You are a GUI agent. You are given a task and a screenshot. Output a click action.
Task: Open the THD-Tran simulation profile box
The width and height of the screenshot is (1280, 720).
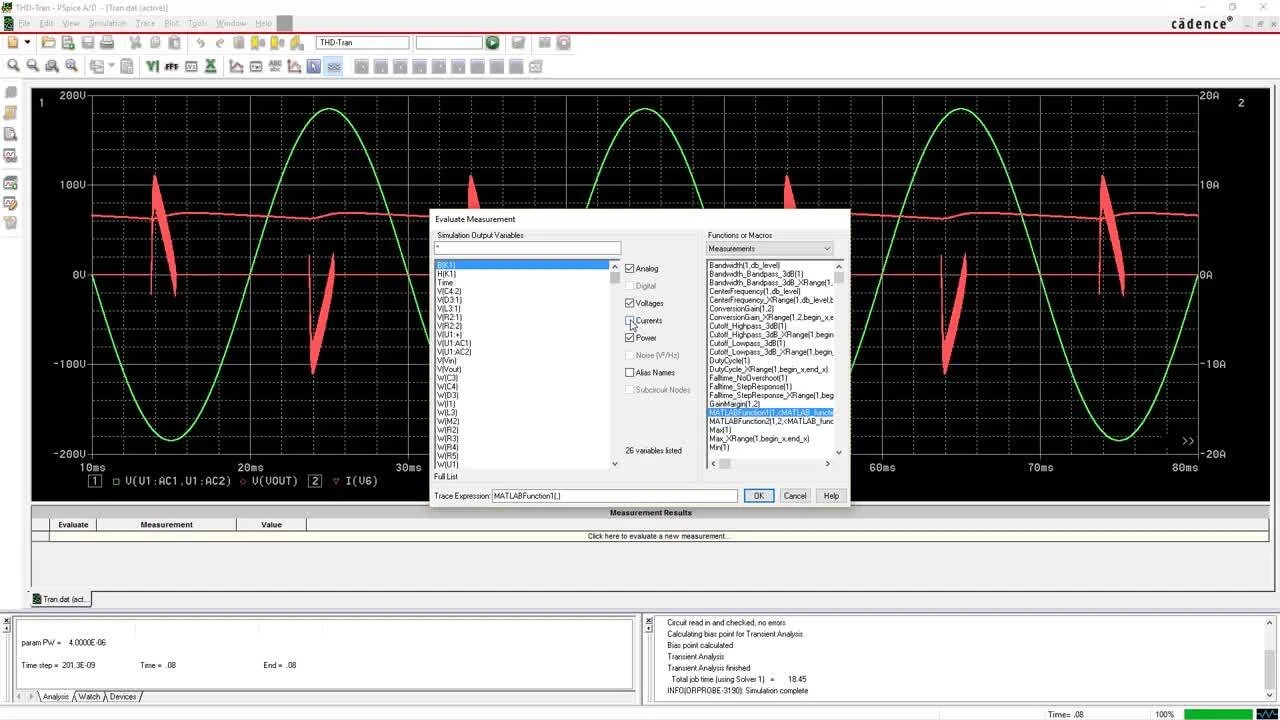(x=363, y=43)
